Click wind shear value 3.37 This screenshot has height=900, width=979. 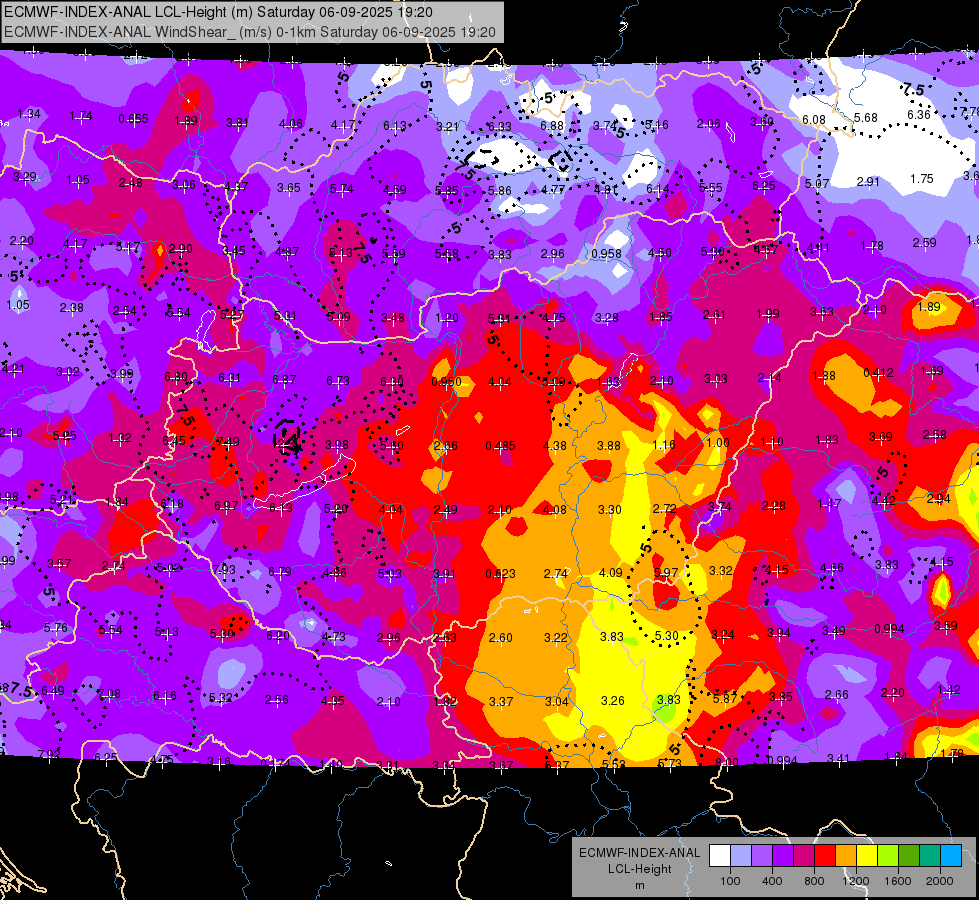[x=501, y=702]
